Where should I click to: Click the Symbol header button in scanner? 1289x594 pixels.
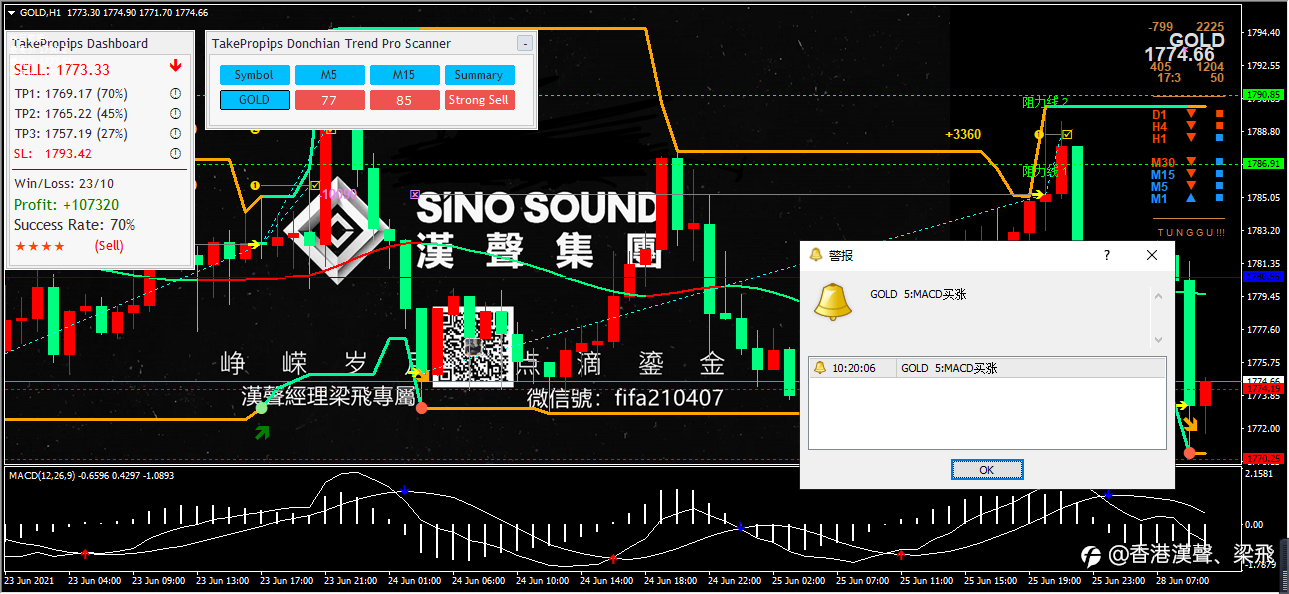coord(254,75)
